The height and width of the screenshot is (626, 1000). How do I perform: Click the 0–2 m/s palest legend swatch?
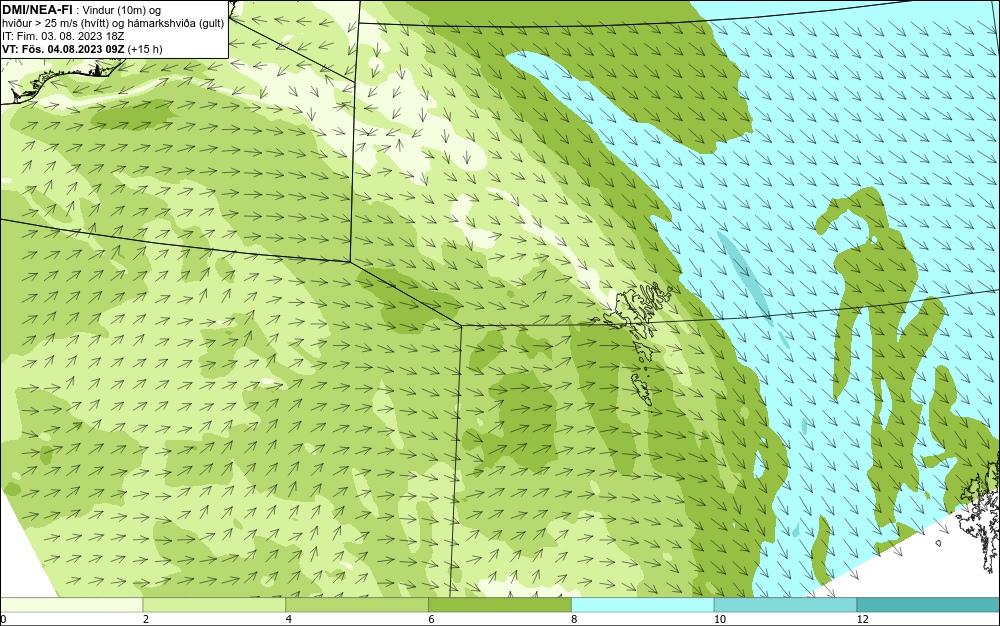[x=71, y=605]
